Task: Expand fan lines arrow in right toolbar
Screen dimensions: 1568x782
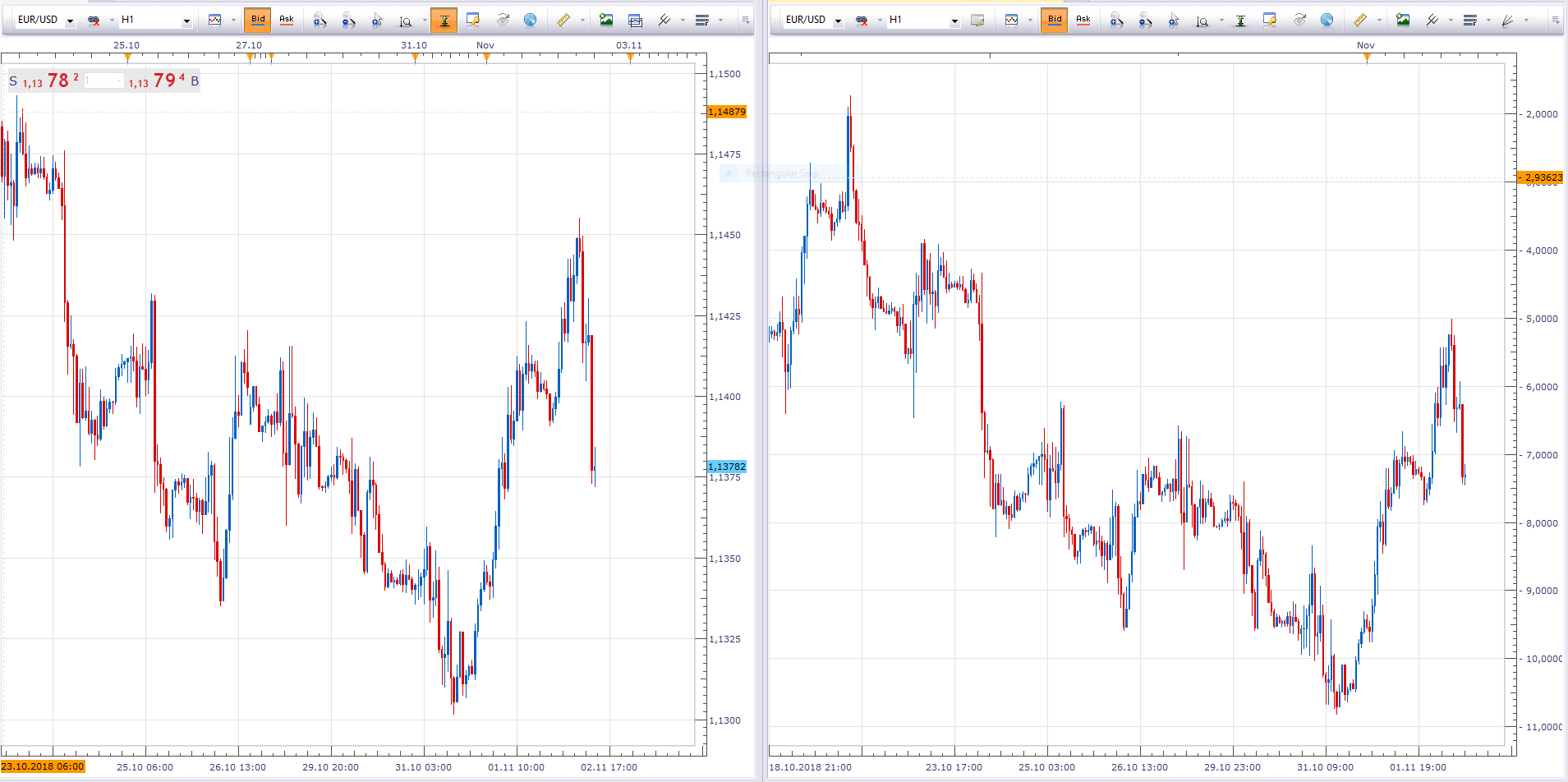Action: click(1527, 20)
